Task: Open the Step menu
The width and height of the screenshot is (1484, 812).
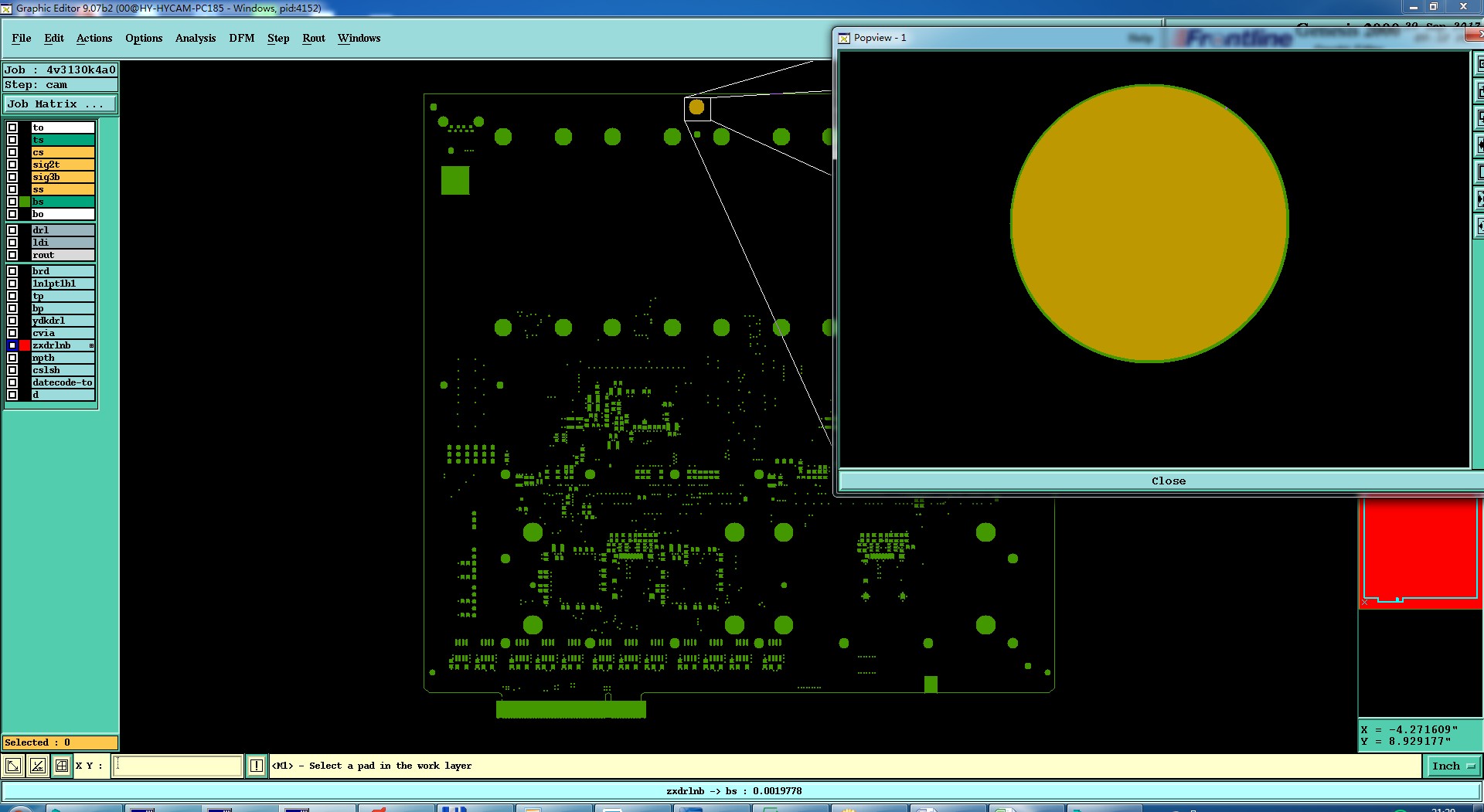Action: click(278, 38)
